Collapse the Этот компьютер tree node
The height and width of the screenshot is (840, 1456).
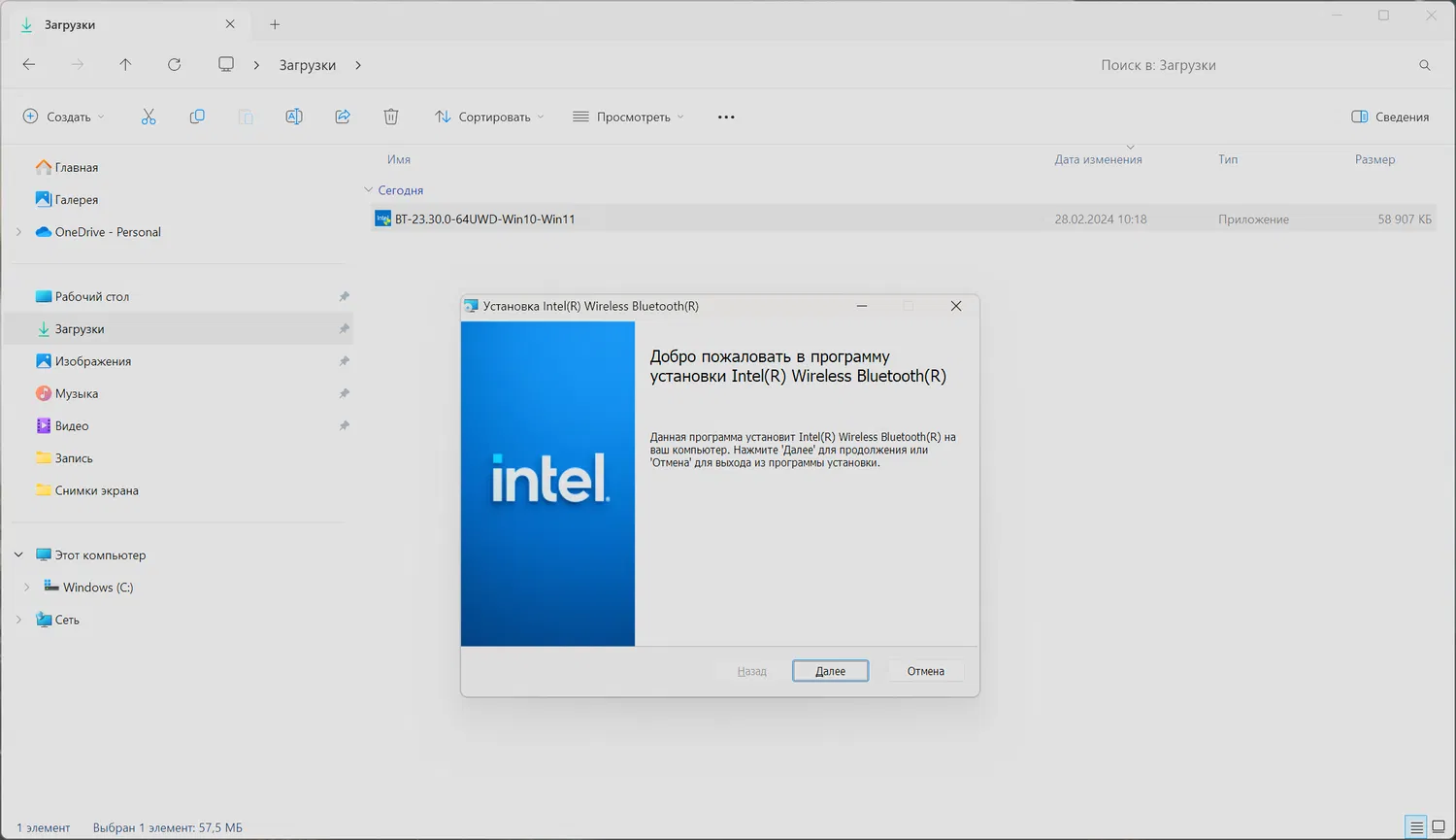pos(18,555)
